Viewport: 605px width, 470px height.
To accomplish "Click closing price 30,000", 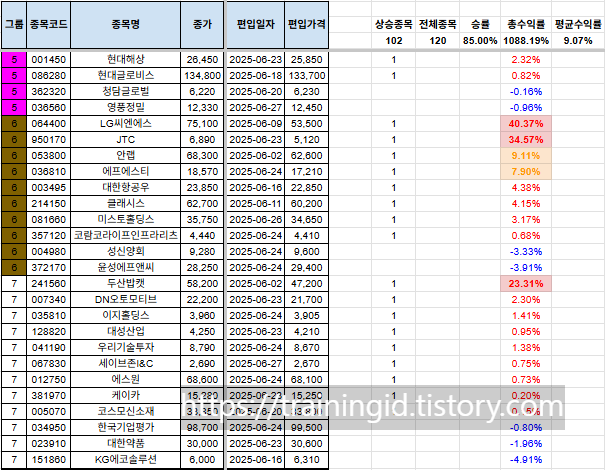I will pos(202,444).
